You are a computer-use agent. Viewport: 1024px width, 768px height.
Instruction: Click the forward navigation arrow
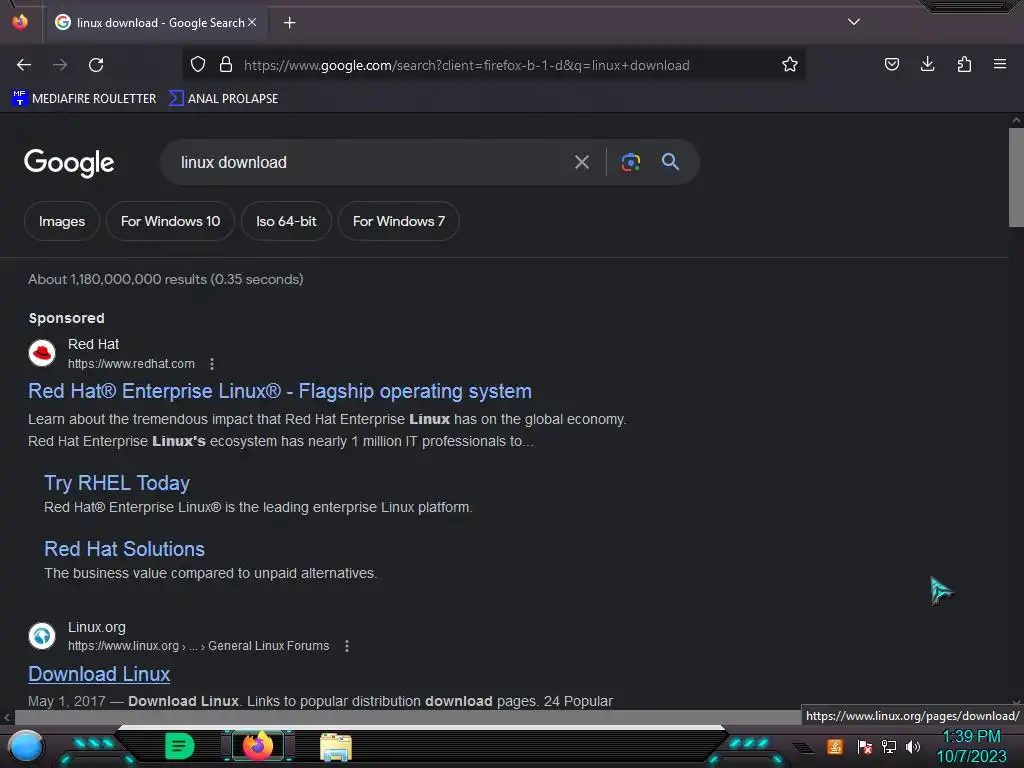60,65
